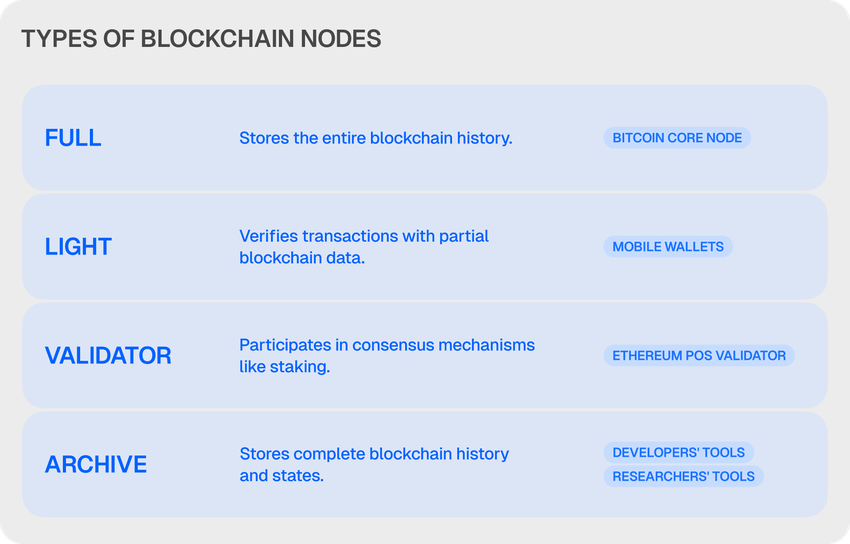
Task: Click the BITCOIN CORE NODE tag
Action: 677,138
